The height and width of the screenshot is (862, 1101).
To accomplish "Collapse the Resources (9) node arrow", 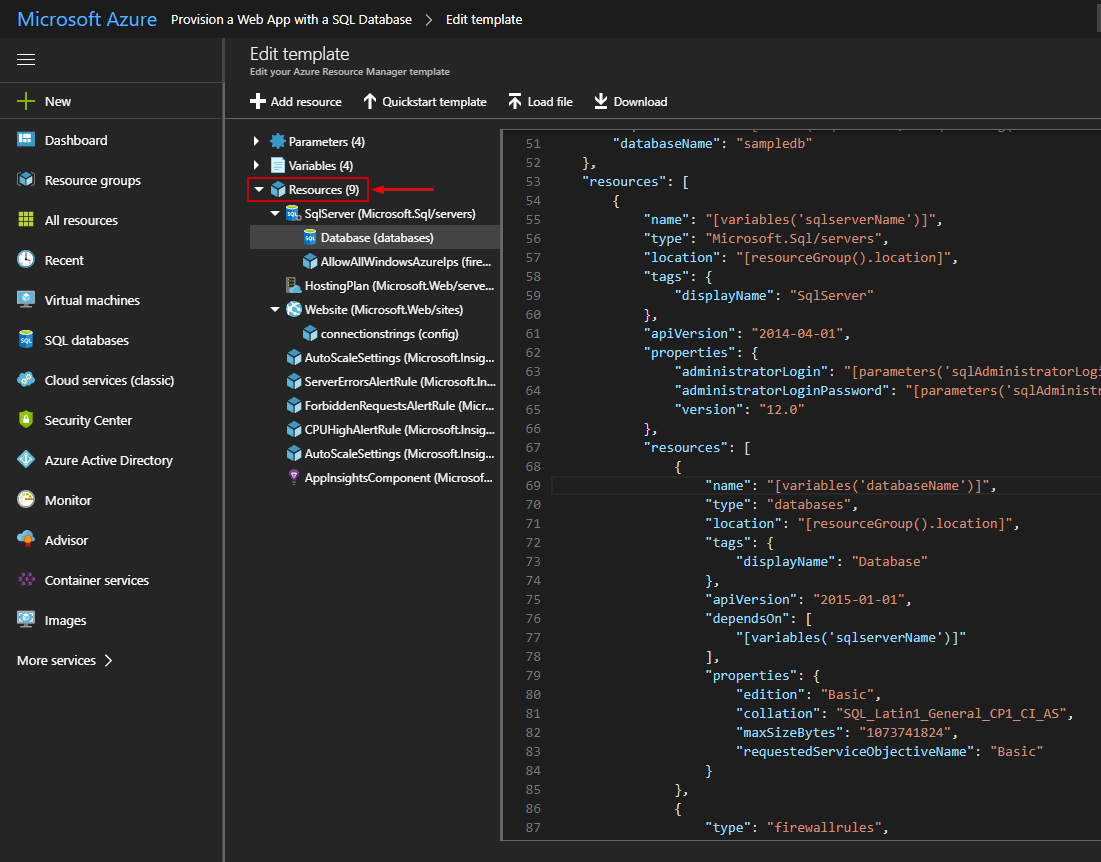I will pos(259,190).
